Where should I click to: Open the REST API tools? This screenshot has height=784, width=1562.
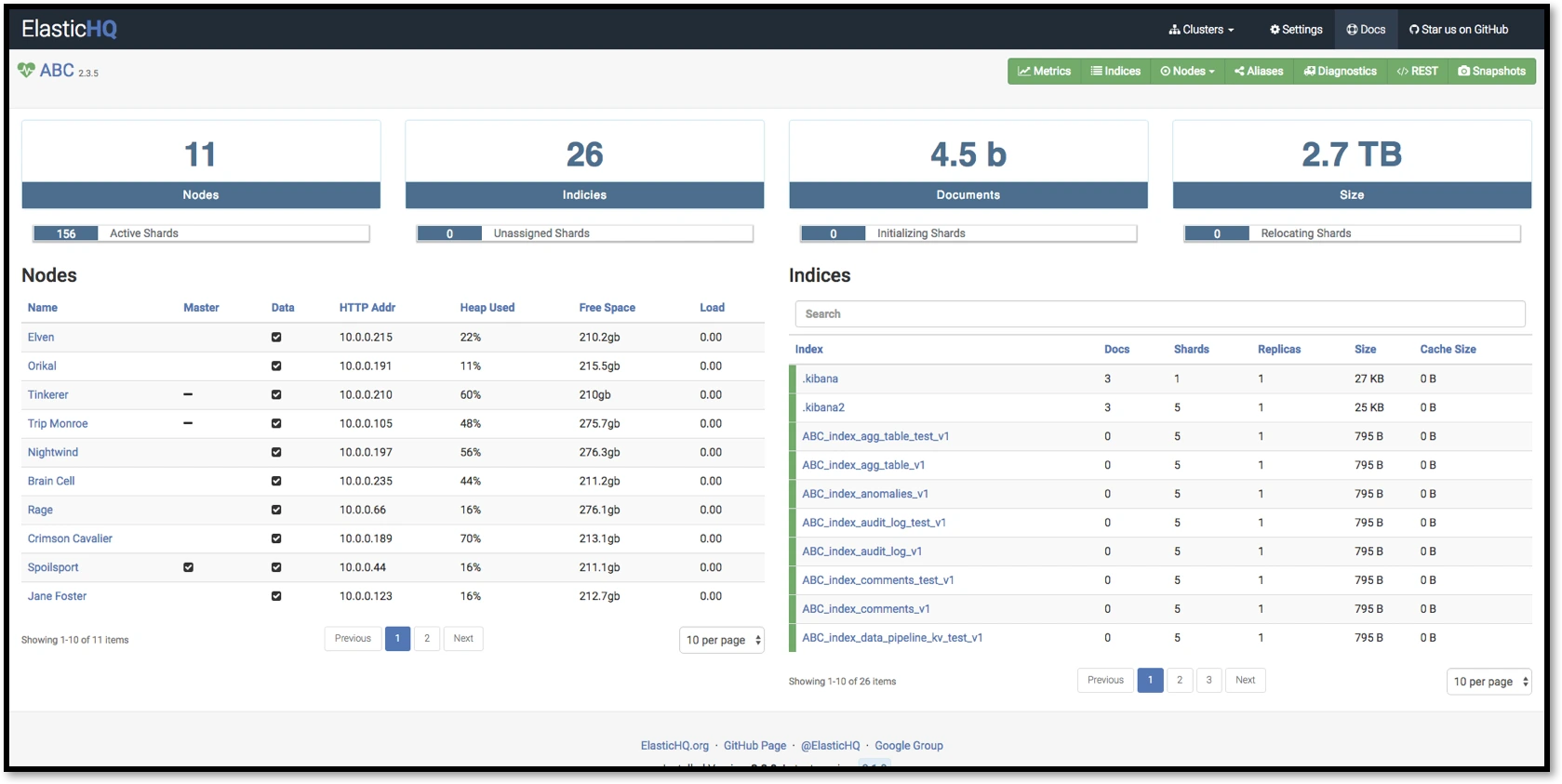click(1417, 72)
